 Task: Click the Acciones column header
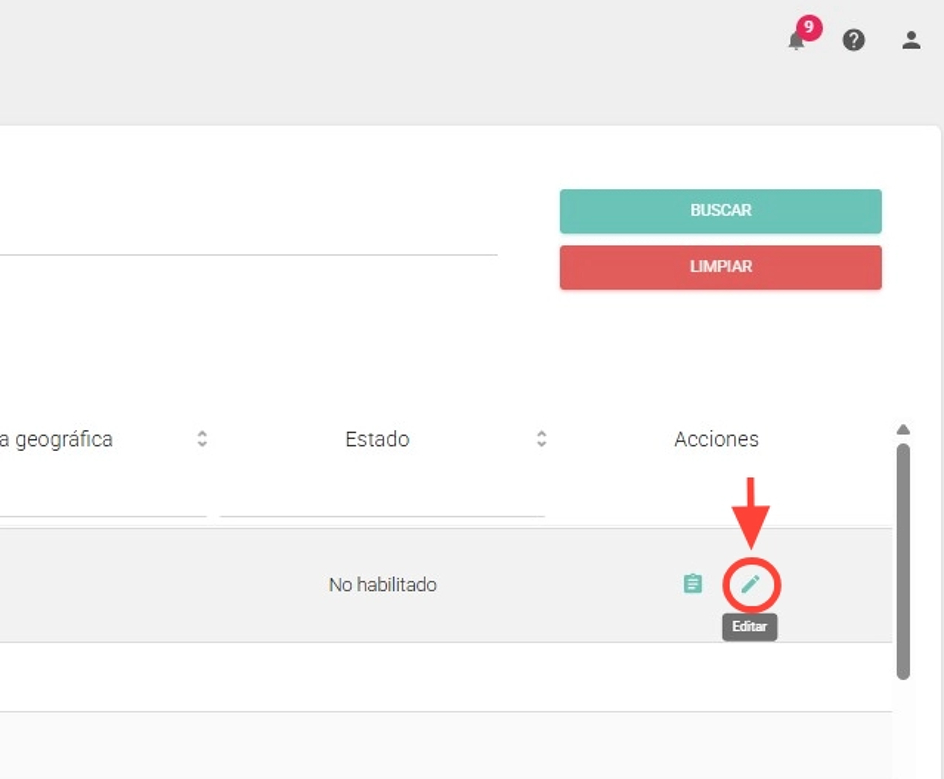[716, 439]
